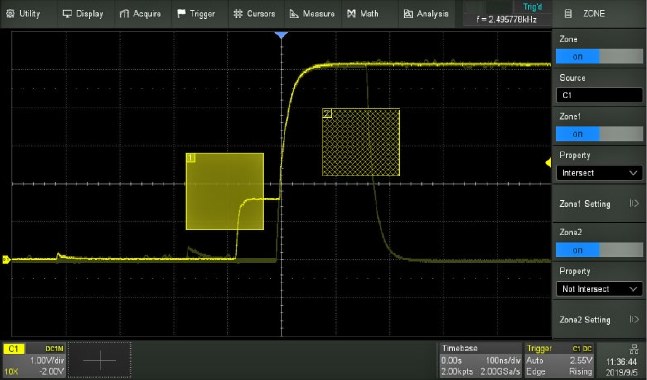Open the Utility menu
This screenshot has height=380, width=647.
pos(24,14)
